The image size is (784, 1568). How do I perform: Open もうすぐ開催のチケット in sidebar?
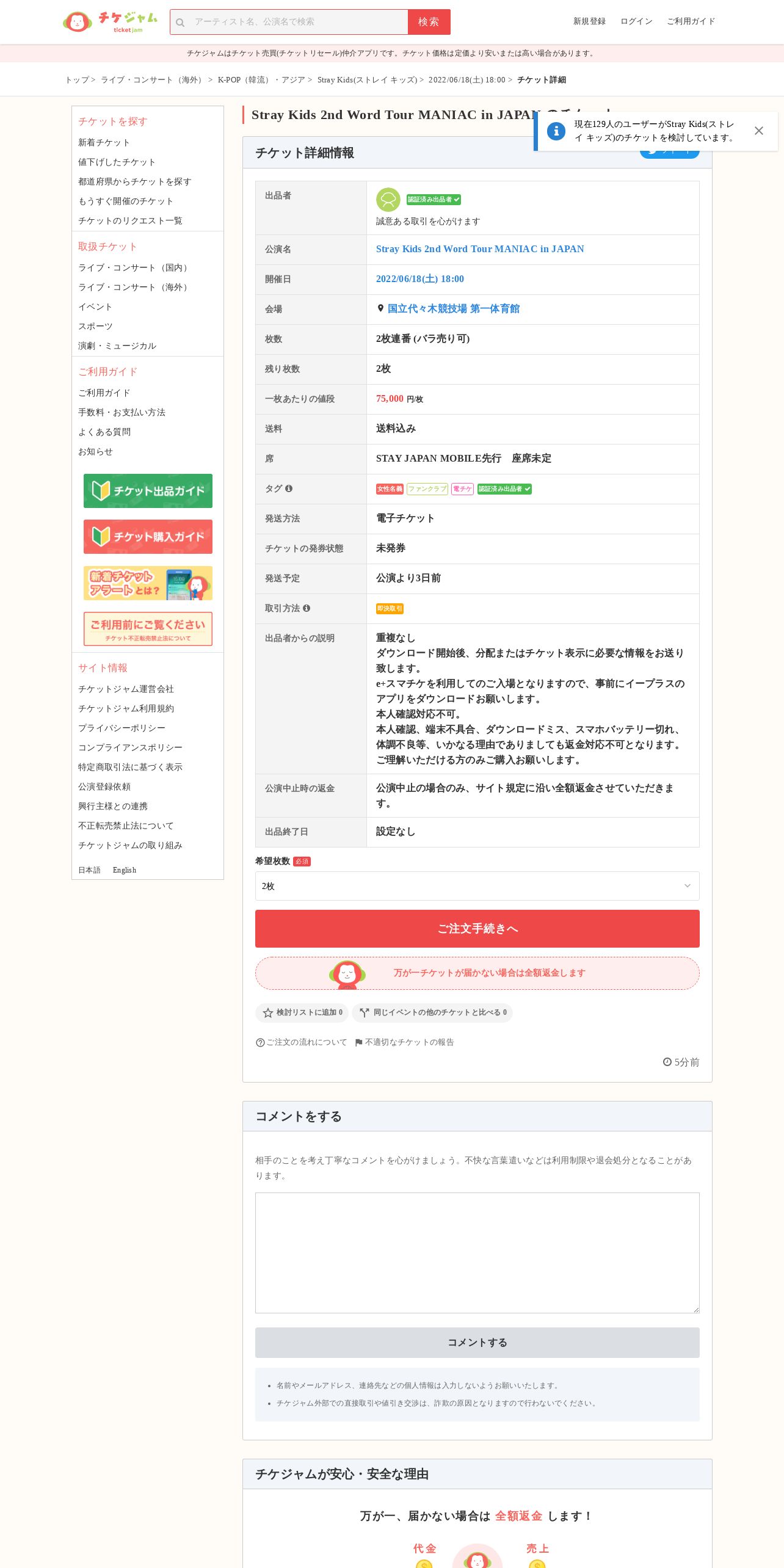tap(126, 201)
